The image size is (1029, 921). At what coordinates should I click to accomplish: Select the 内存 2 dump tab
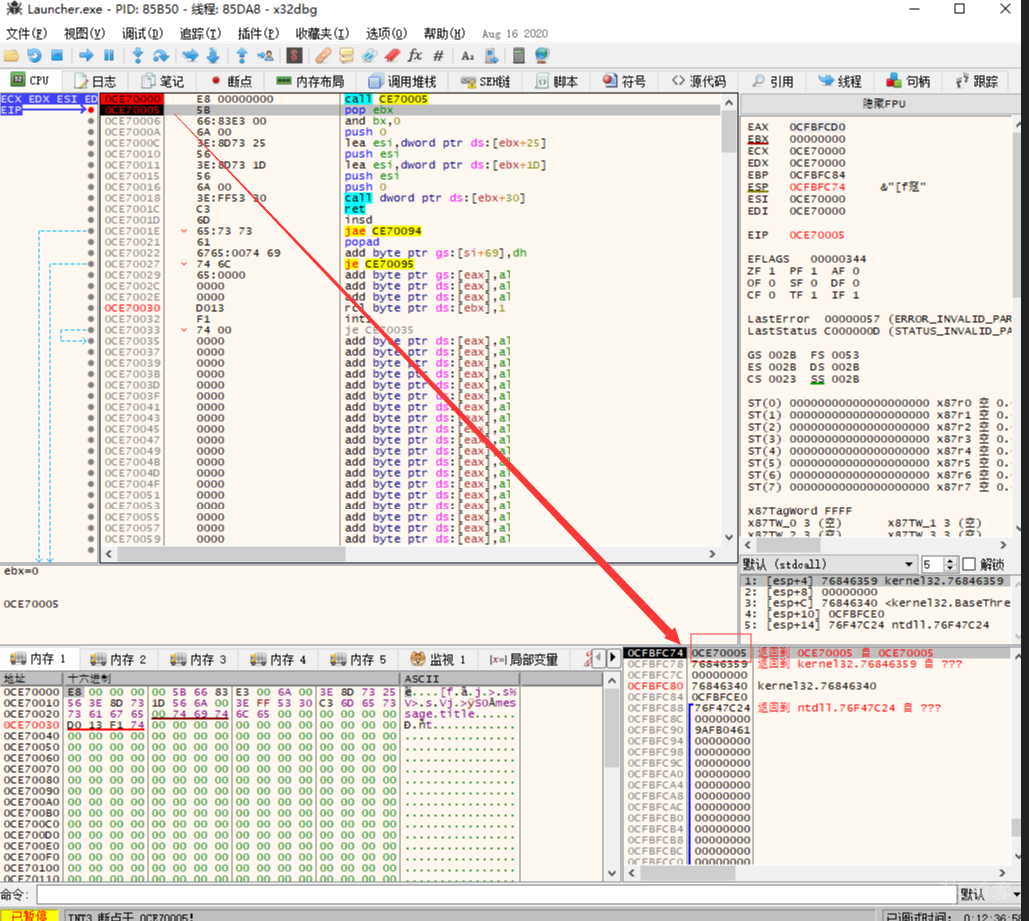pos(119,659)
